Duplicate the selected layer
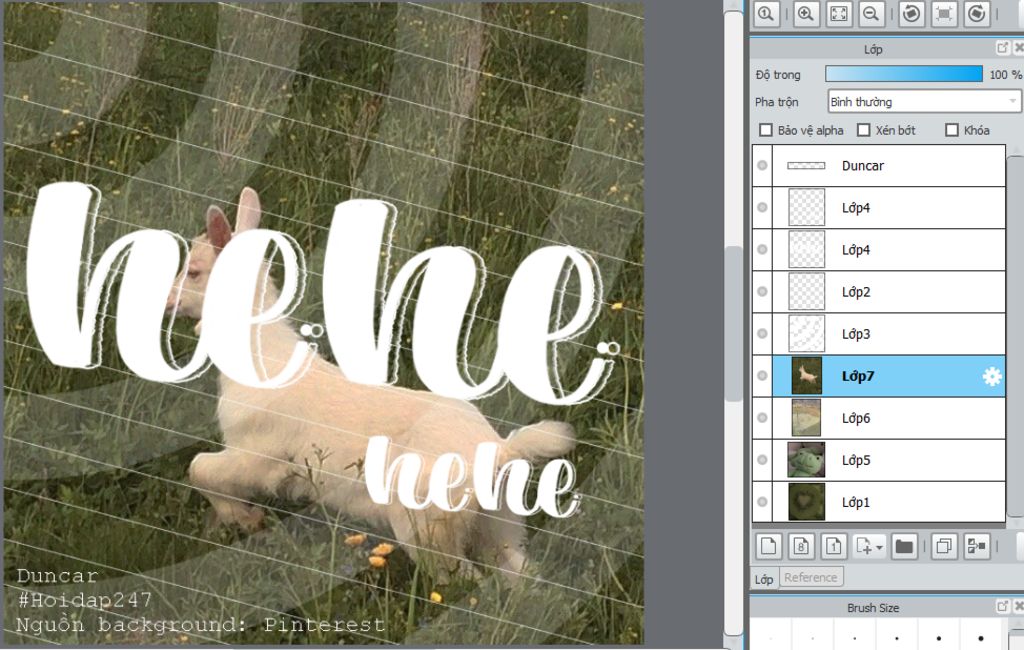The height and width of the screenshot is (650, 1024). [944, 546]
